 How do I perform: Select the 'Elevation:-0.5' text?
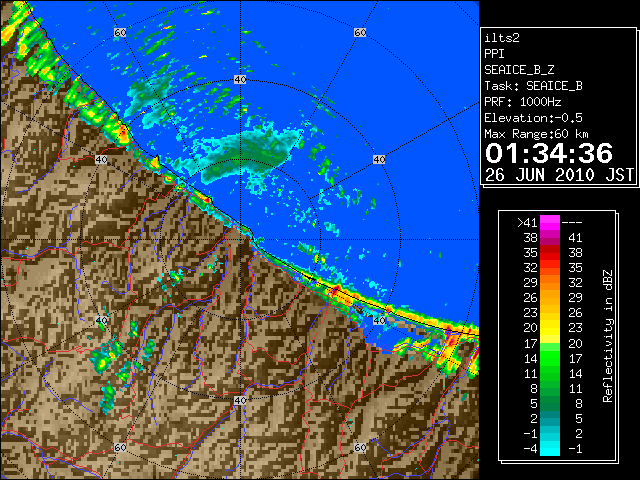[x=533, y=118]
